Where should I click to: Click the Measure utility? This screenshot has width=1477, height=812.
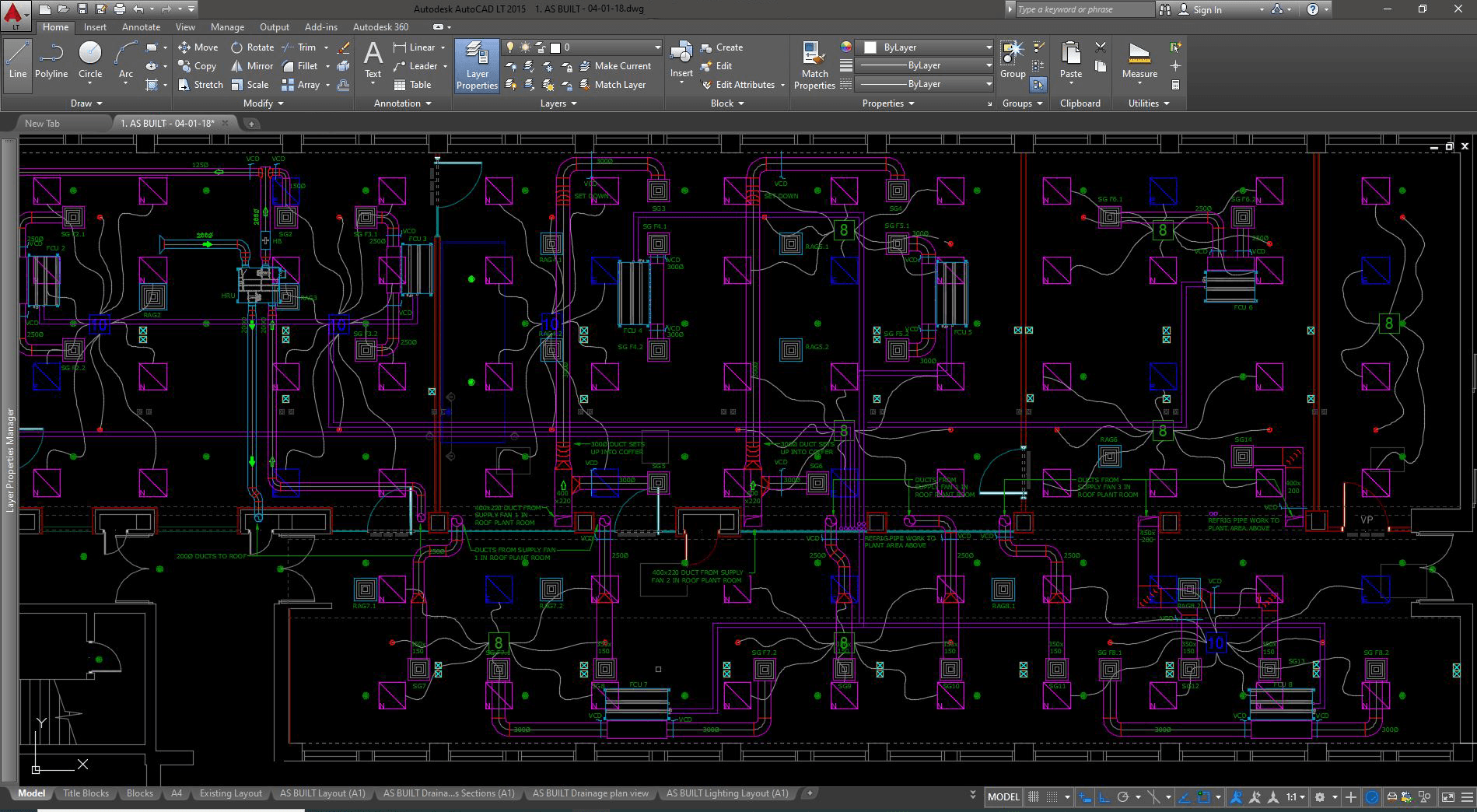(x=1139, y=61)
